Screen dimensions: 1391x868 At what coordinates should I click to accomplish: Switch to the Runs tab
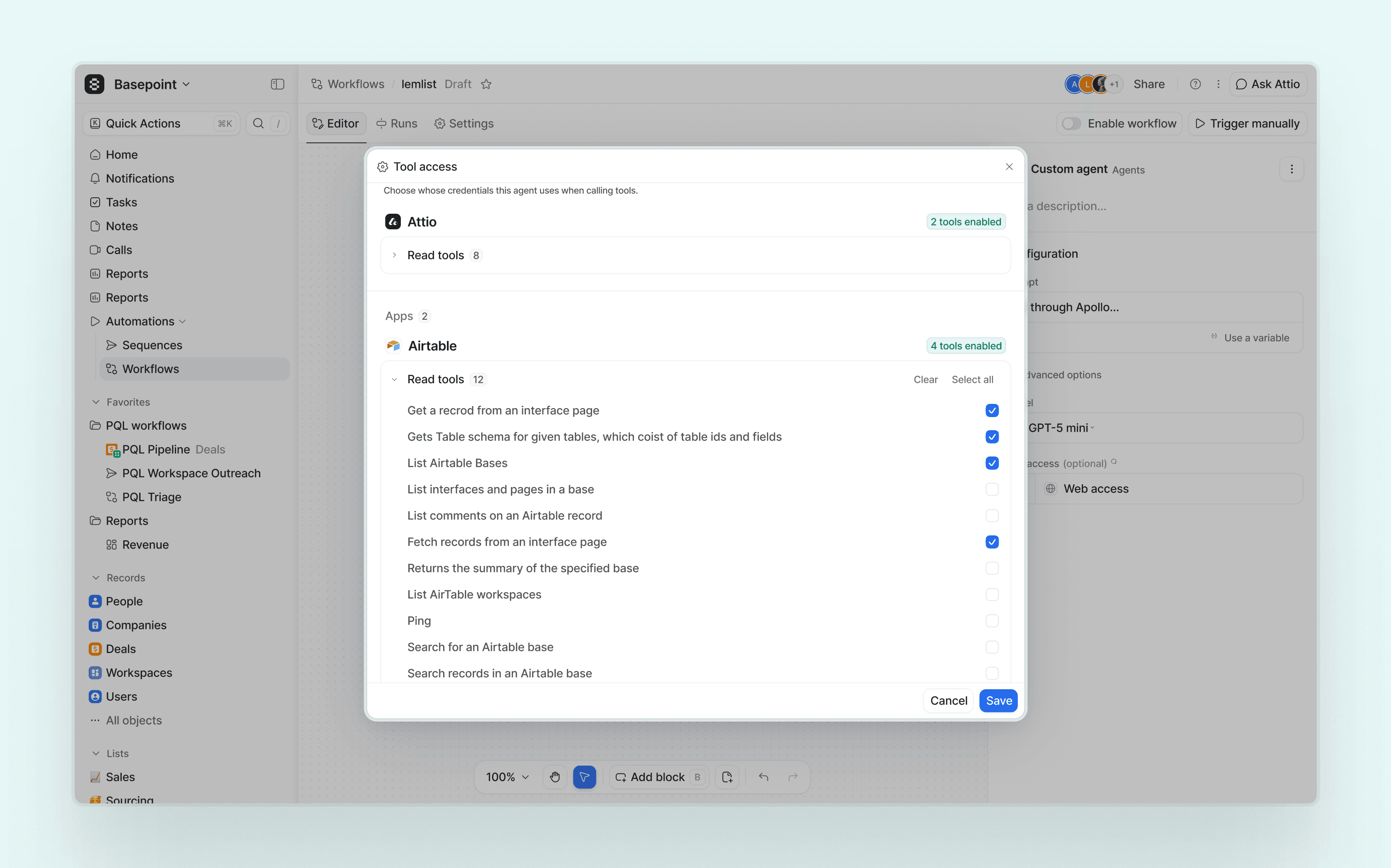[397, 124]
